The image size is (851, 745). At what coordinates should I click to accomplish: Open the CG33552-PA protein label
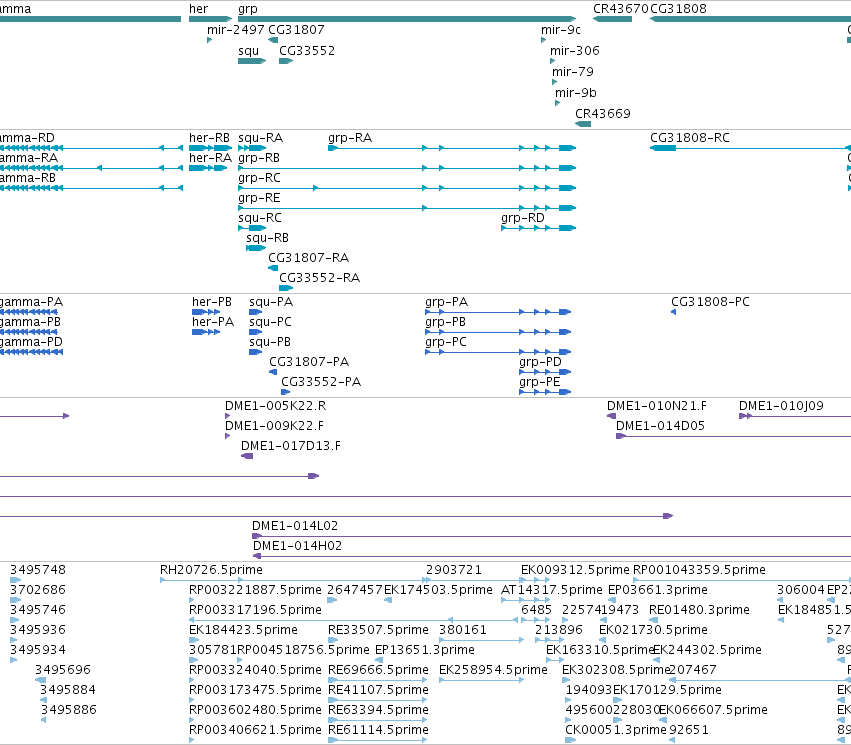[321, 382]
